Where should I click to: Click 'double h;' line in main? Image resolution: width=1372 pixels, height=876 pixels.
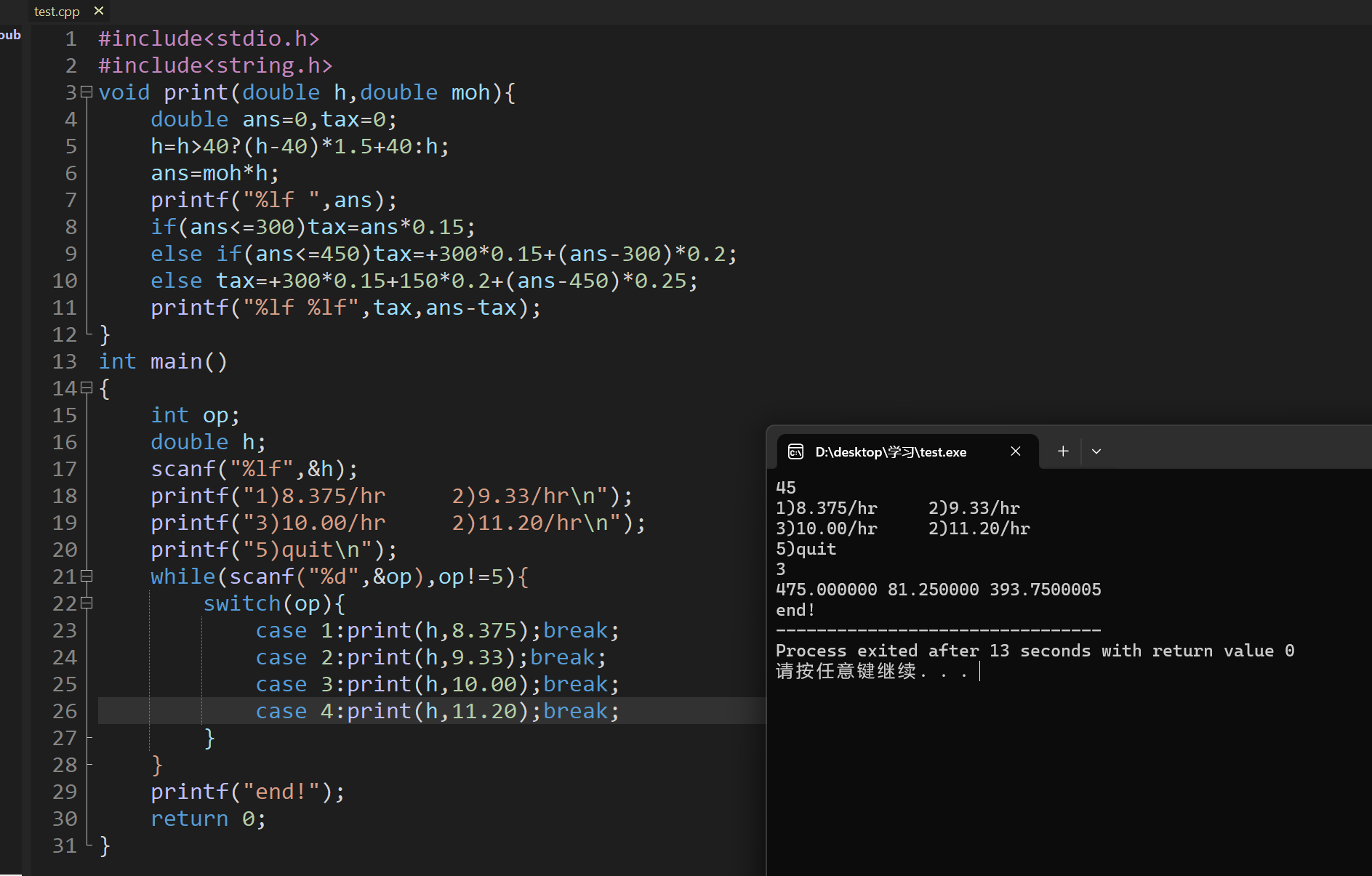(208, 442)
